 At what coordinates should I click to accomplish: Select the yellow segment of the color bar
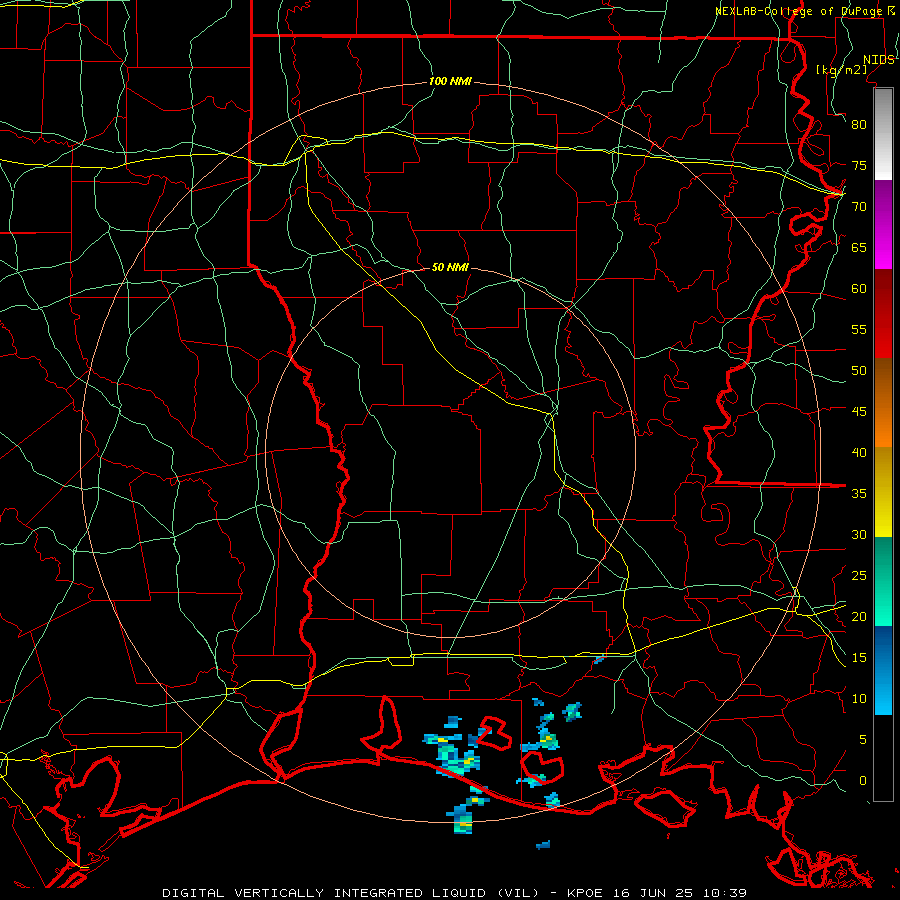[883, 492]
